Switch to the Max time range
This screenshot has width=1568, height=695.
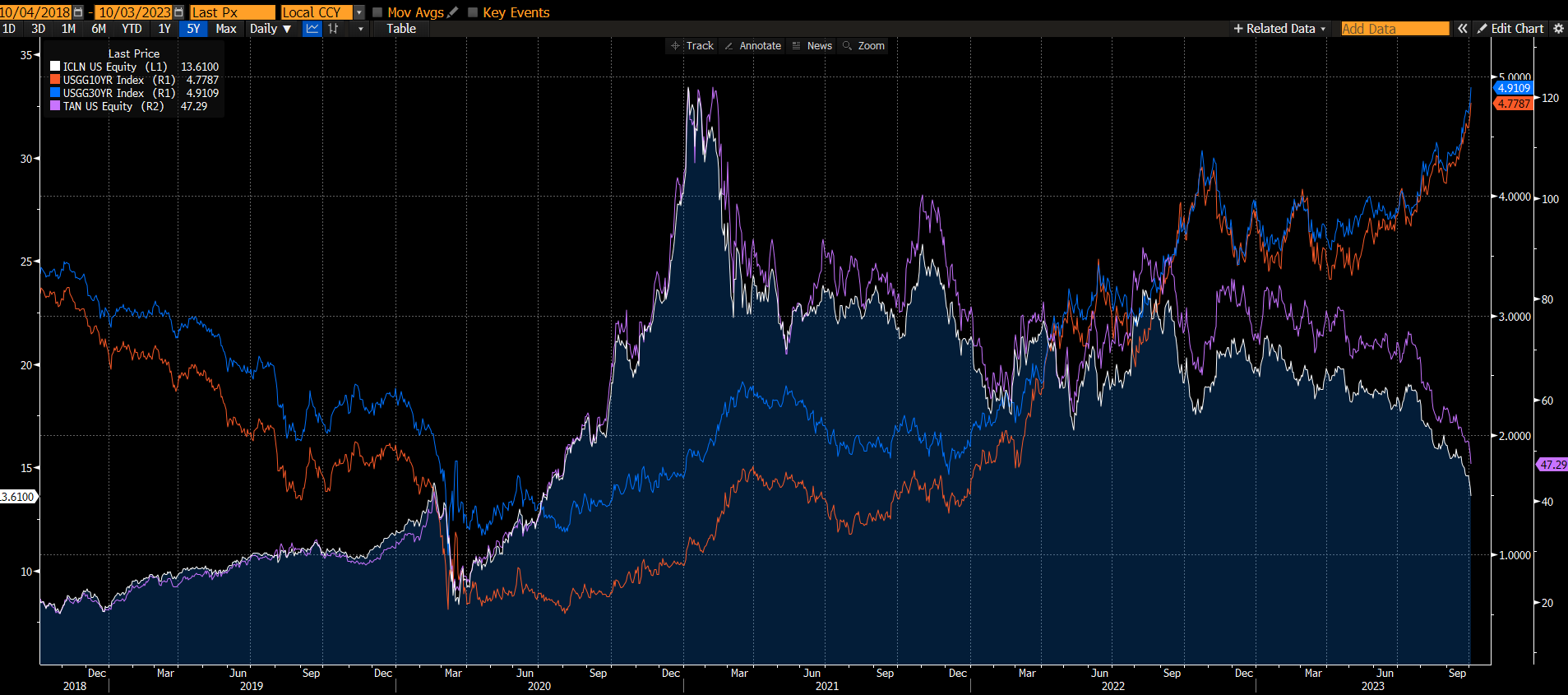click(x=225, y=29)
